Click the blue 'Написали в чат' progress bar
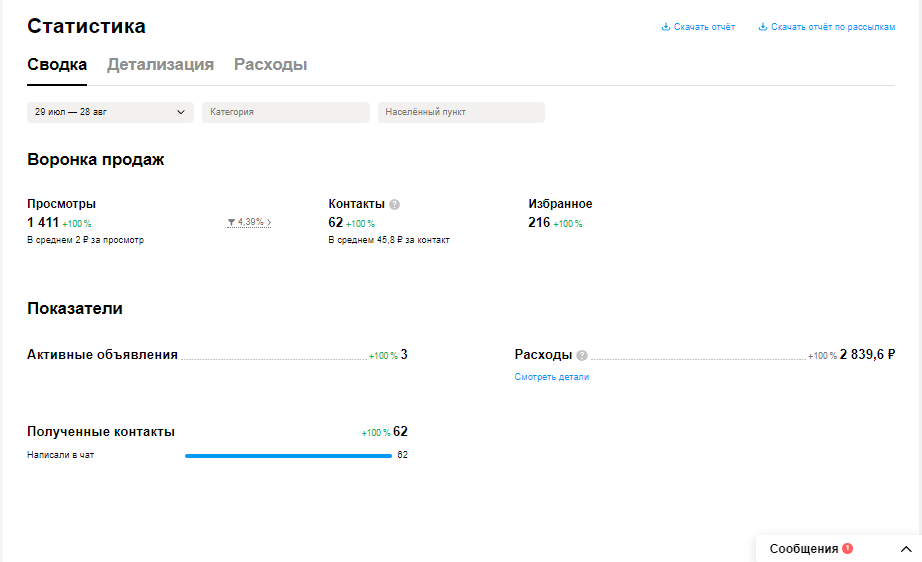 click(288, 456)
